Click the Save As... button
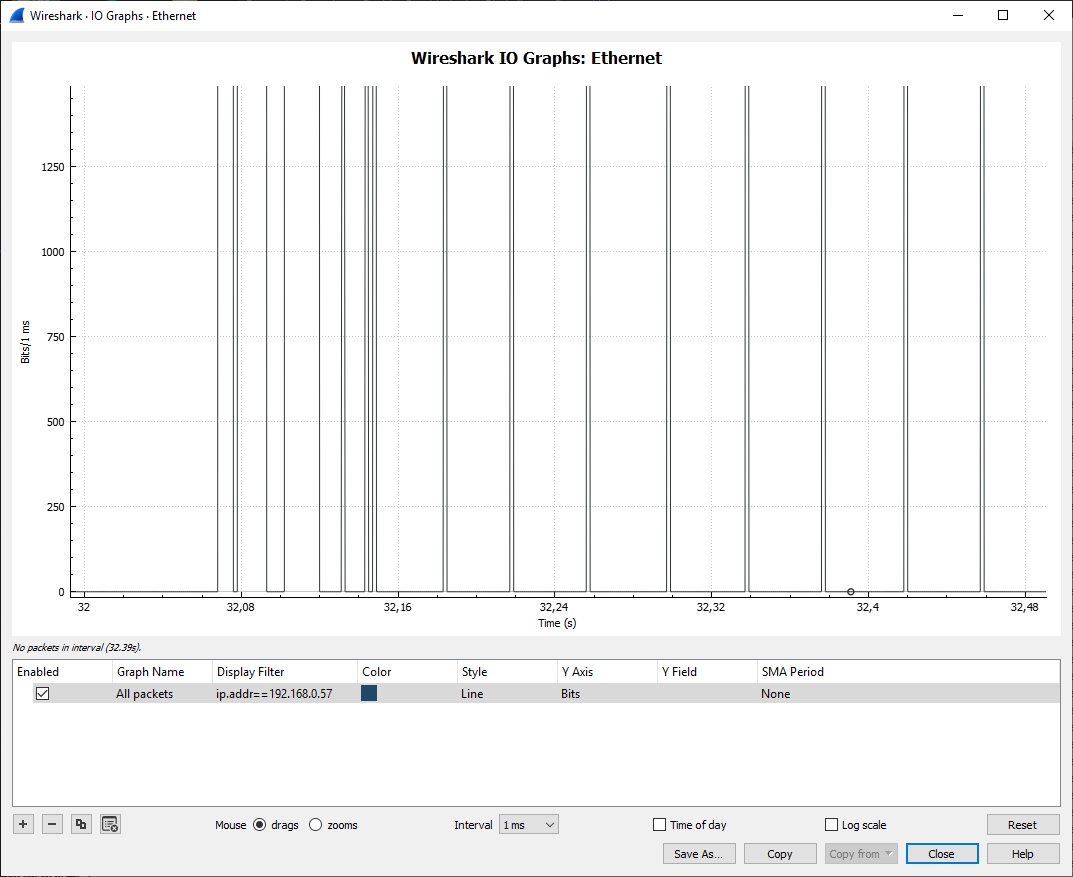The width and height of the screenshot is (1073, 877). click(x=699, y=854)
